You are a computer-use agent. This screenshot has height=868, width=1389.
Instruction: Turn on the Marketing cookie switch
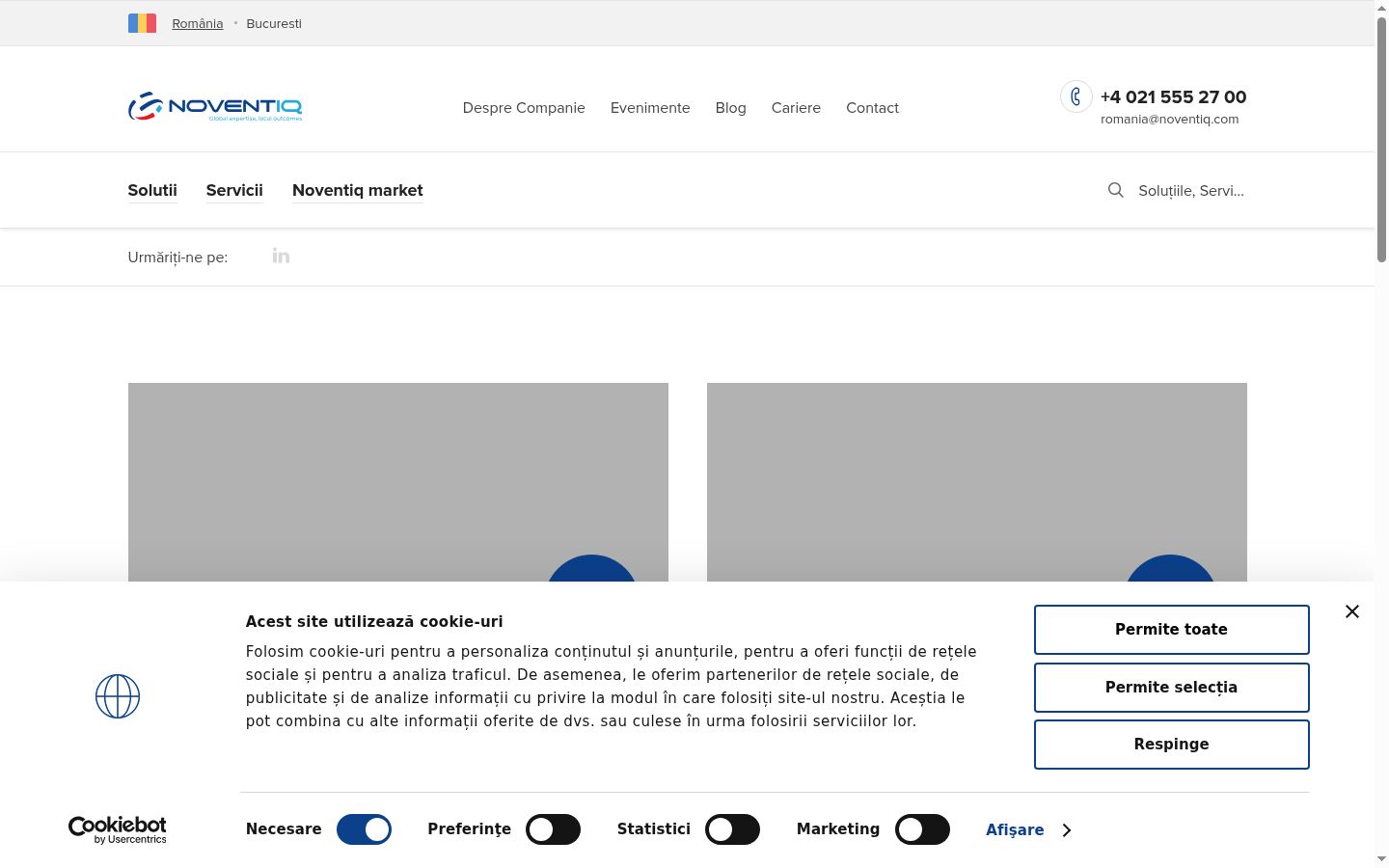922,829
